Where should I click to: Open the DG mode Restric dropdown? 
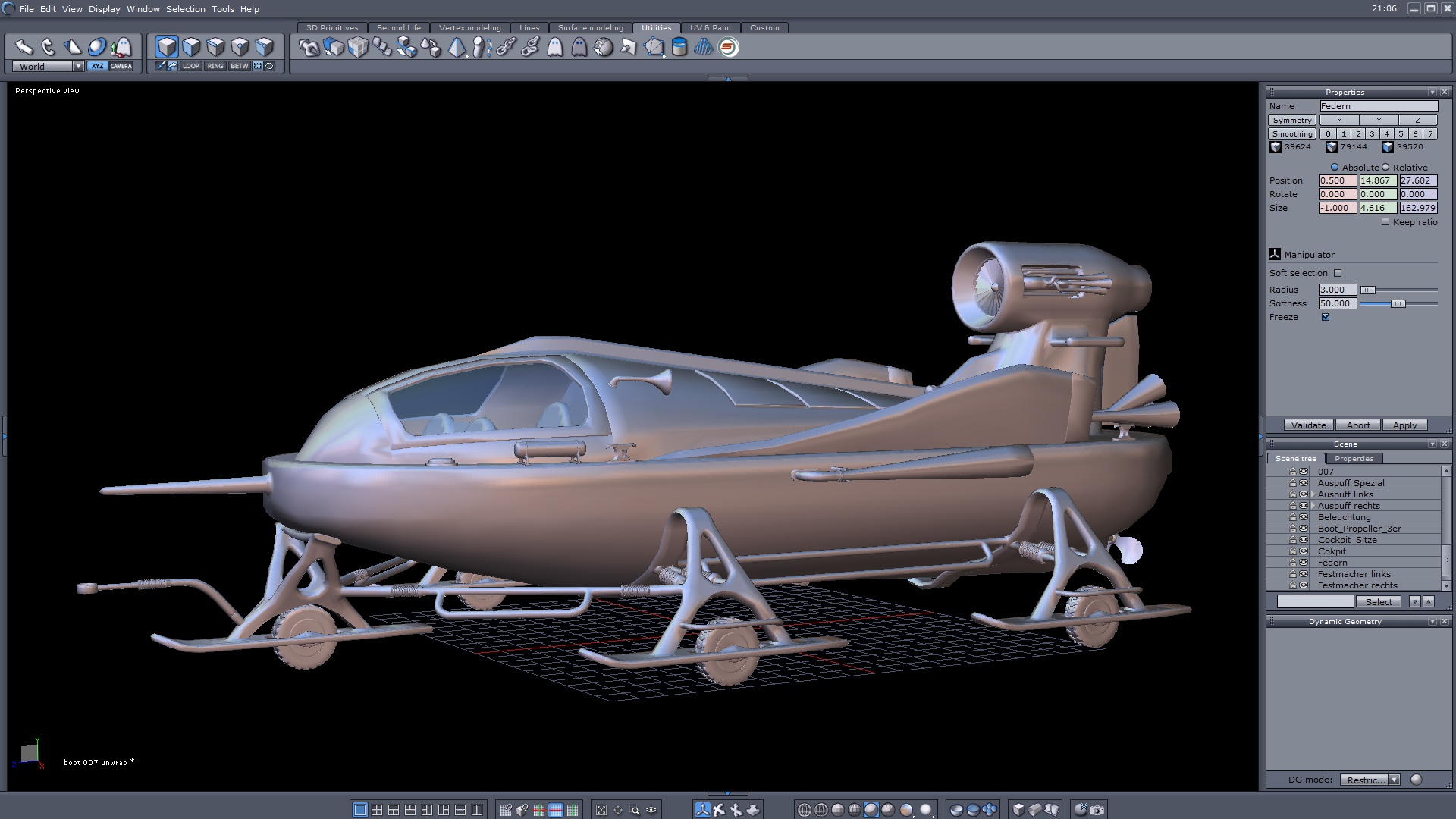[1394, 780]
